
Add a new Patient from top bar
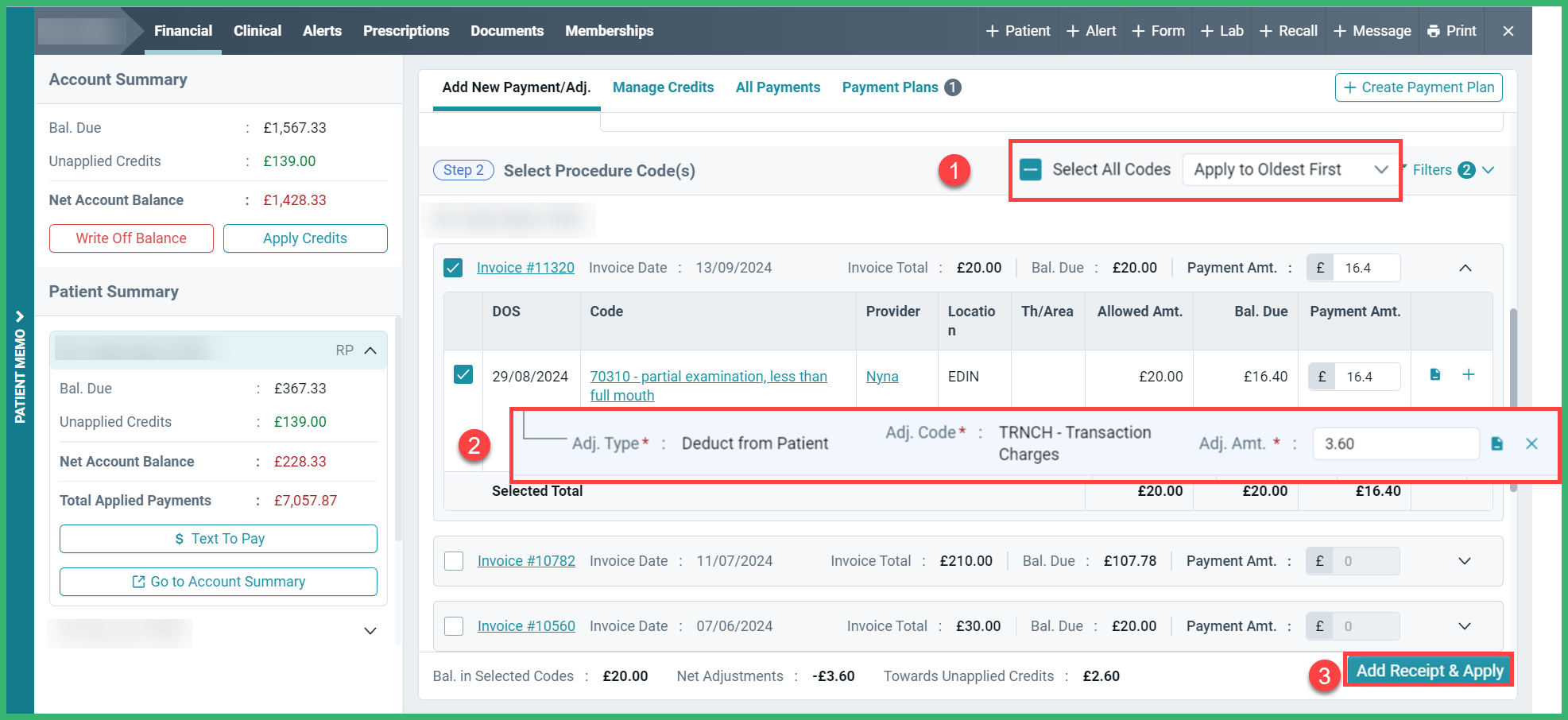[x=1018, y=31]
